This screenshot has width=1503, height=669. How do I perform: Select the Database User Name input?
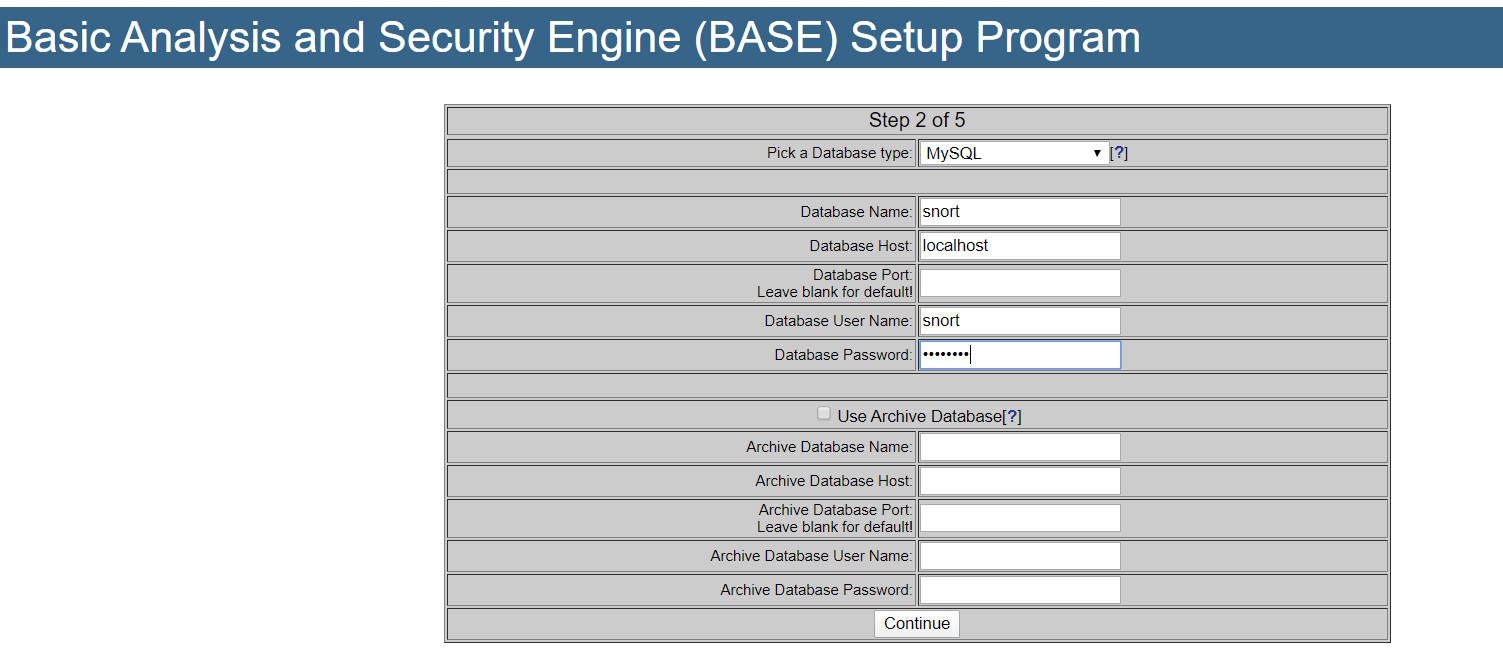1019,321
